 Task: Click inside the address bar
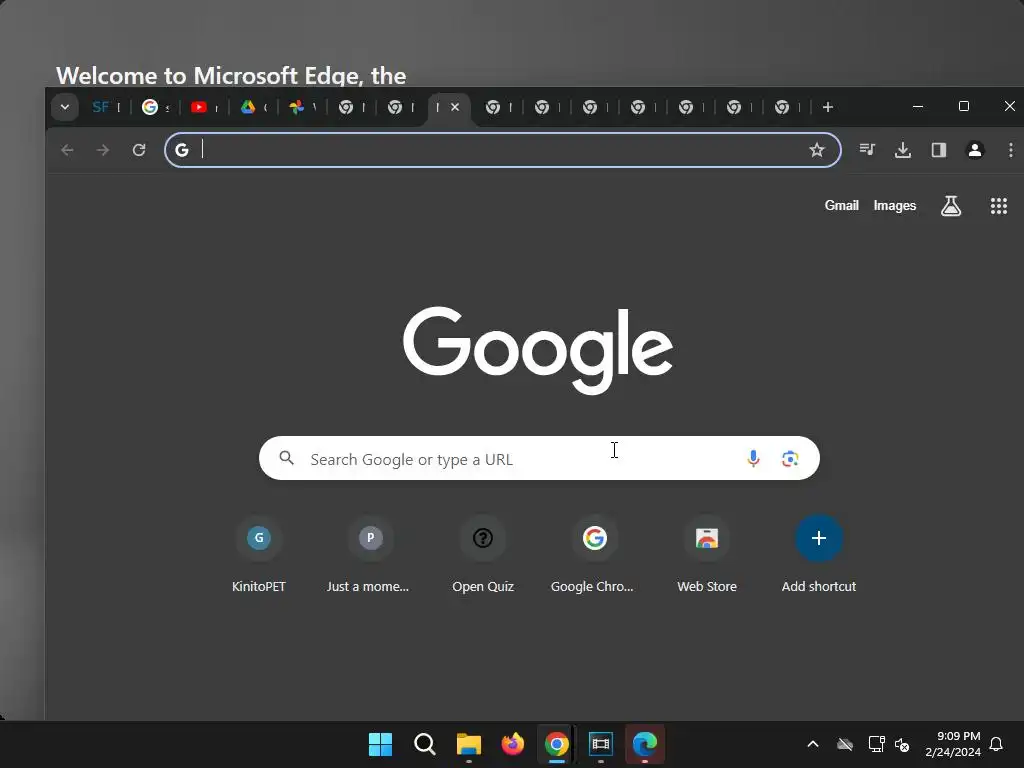(502, 150)
